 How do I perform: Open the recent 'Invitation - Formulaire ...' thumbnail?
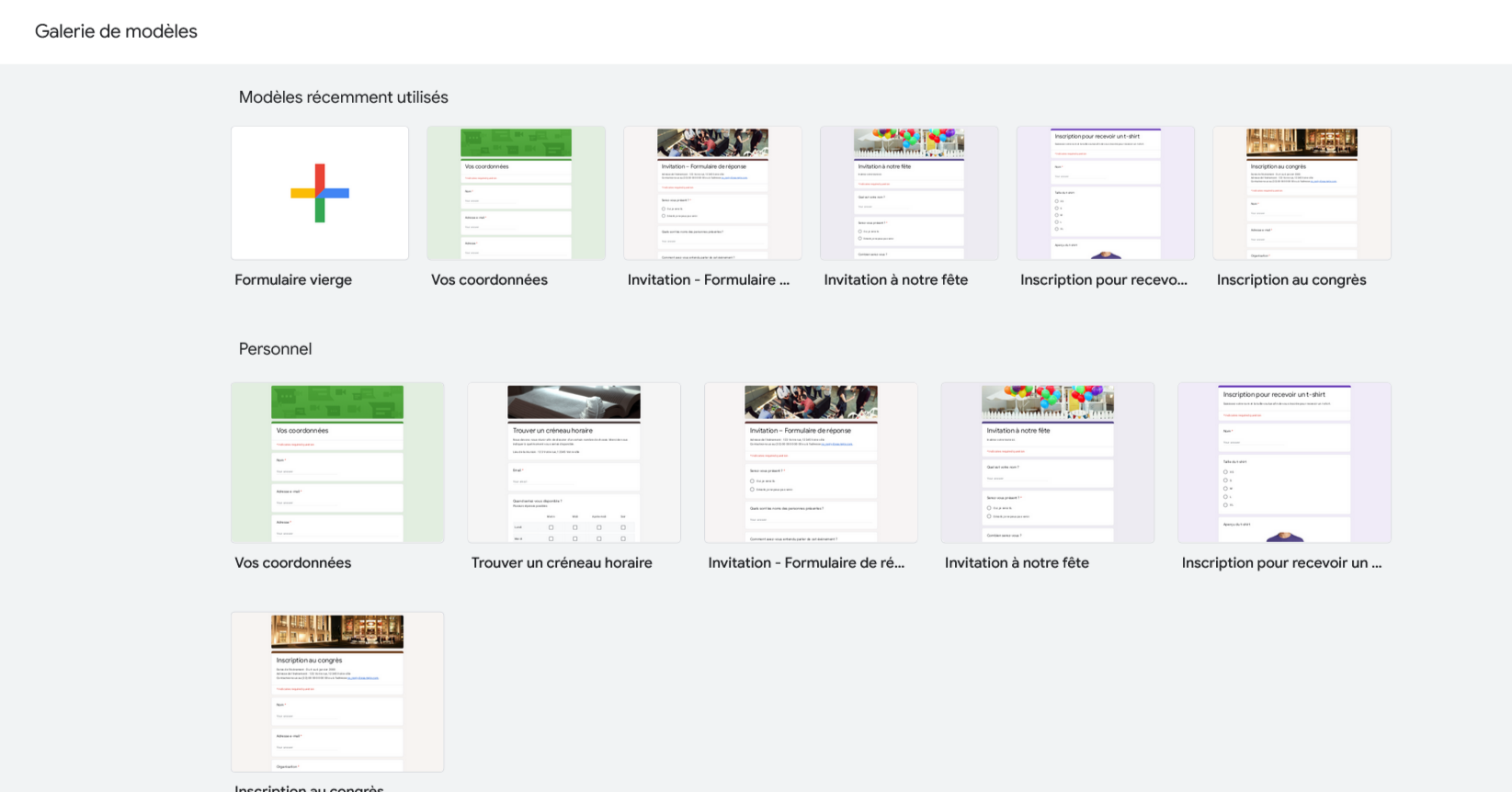pyautogui.click(x=712, y=193)
